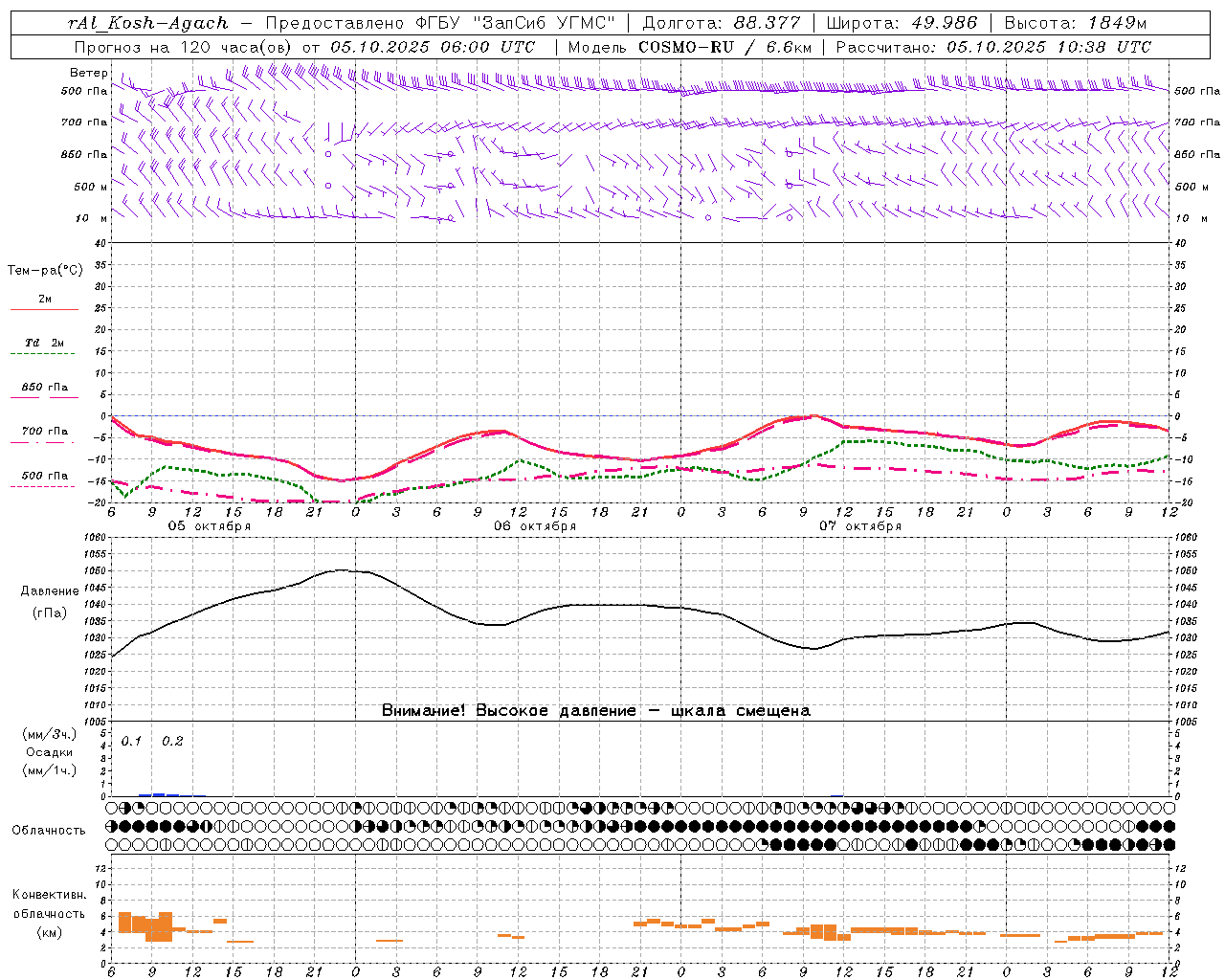Screen dimensions: 1225x980
Task: Click the (мм/1ч.) precipitation unit label
Action: tap(49, 770)
